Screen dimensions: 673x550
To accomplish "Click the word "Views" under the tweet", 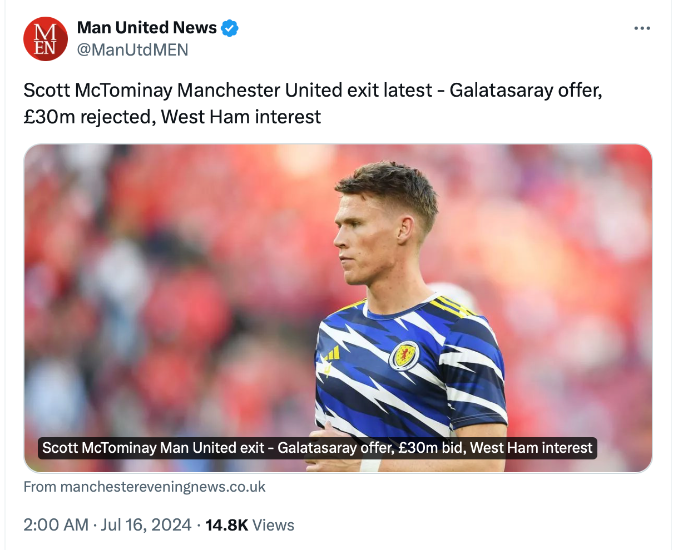I will pos(273,524).
